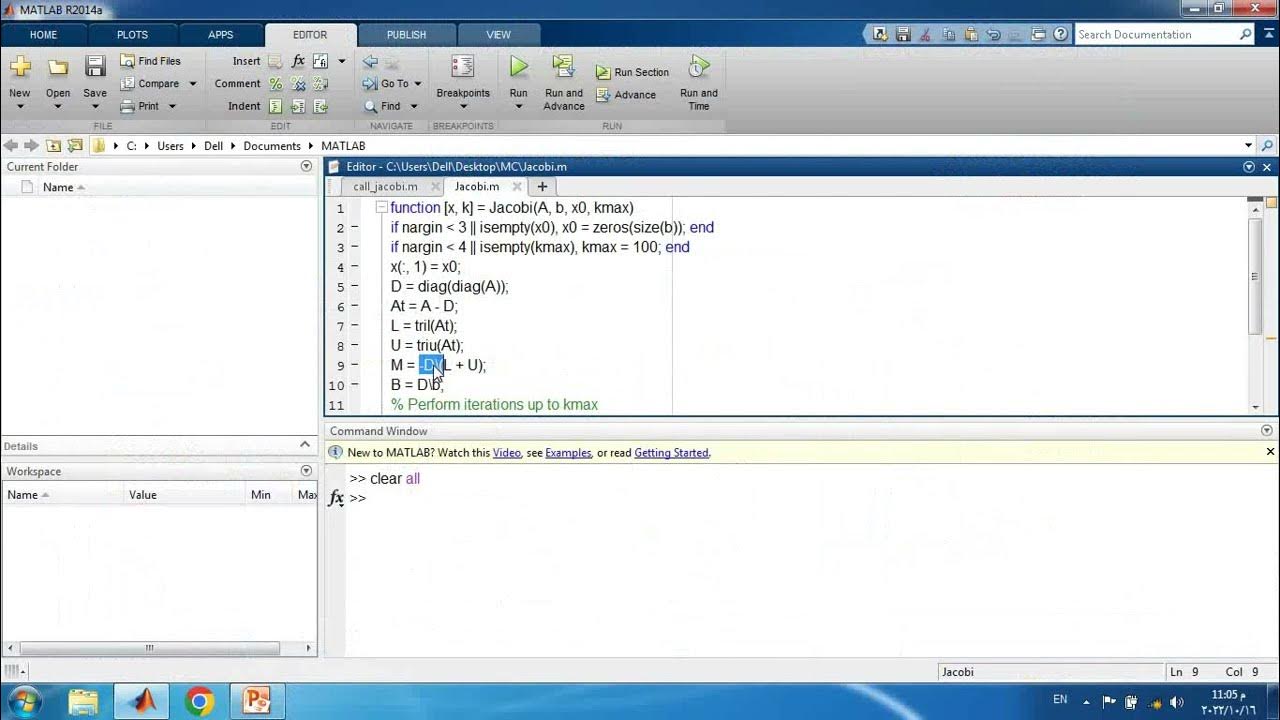Expand the Compare dropdown arrow
The height and width of the screenshot is (720, 1280).
(x=192, y=84)
